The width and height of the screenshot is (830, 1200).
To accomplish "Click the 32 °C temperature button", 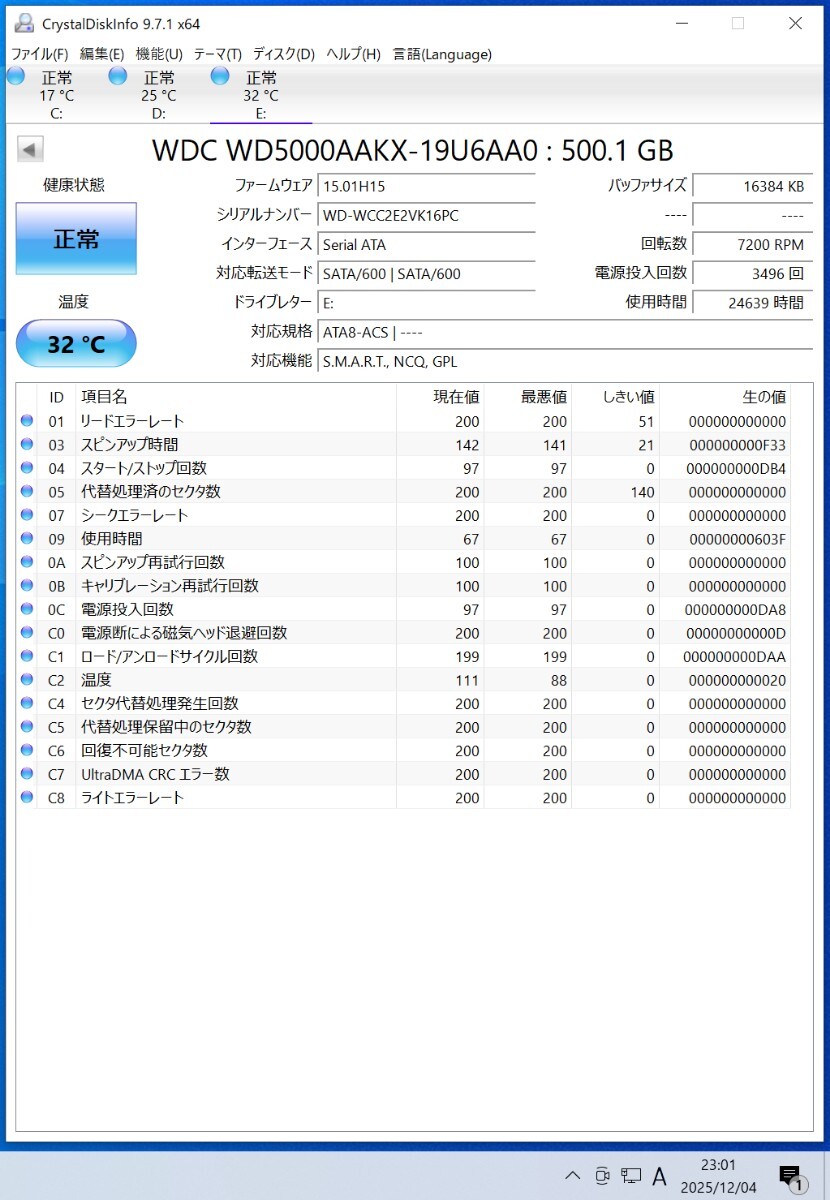I will click(76, 344).
